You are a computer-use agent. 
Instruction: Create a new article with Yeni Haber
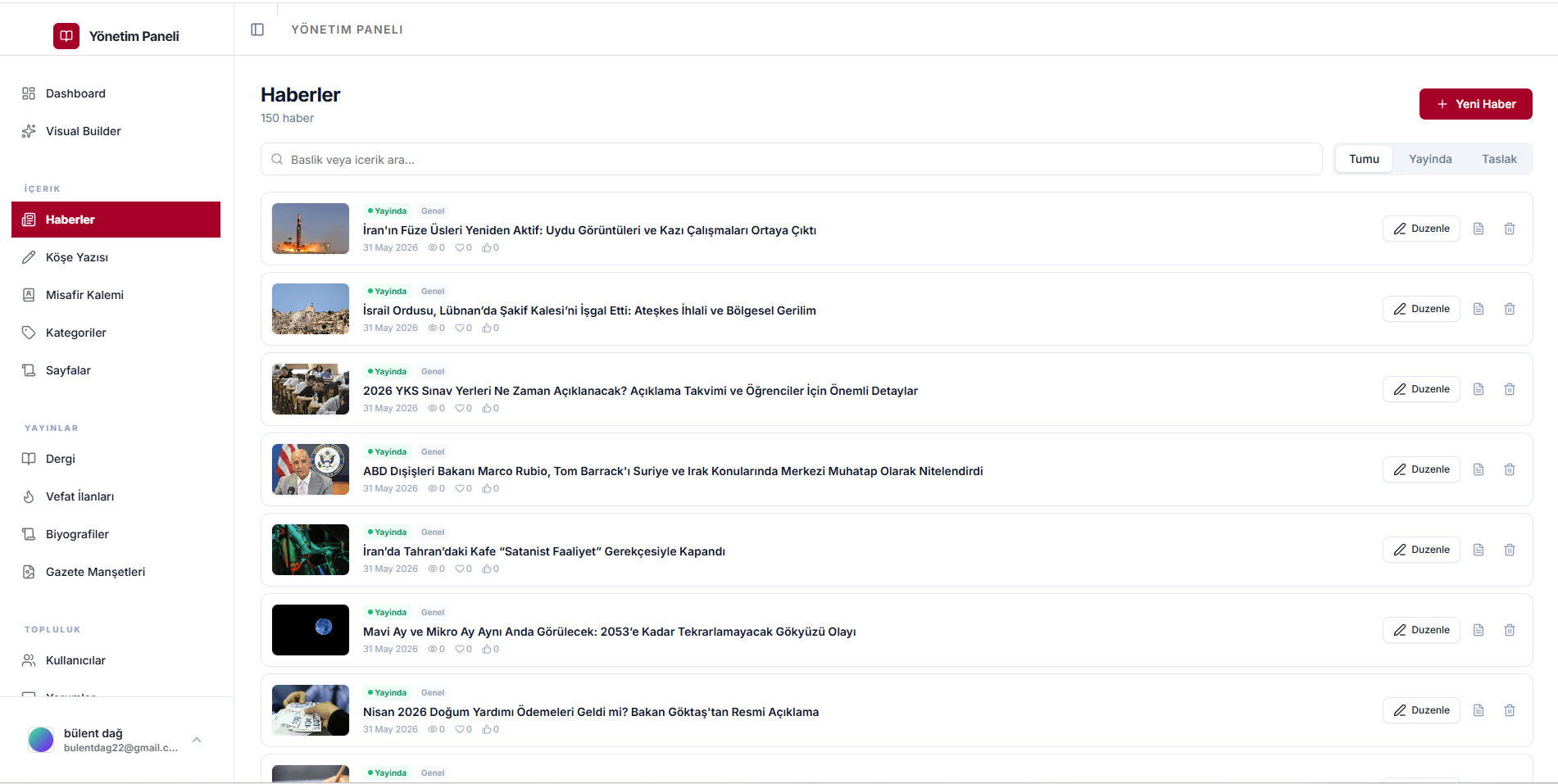(x=1476, y=104)
